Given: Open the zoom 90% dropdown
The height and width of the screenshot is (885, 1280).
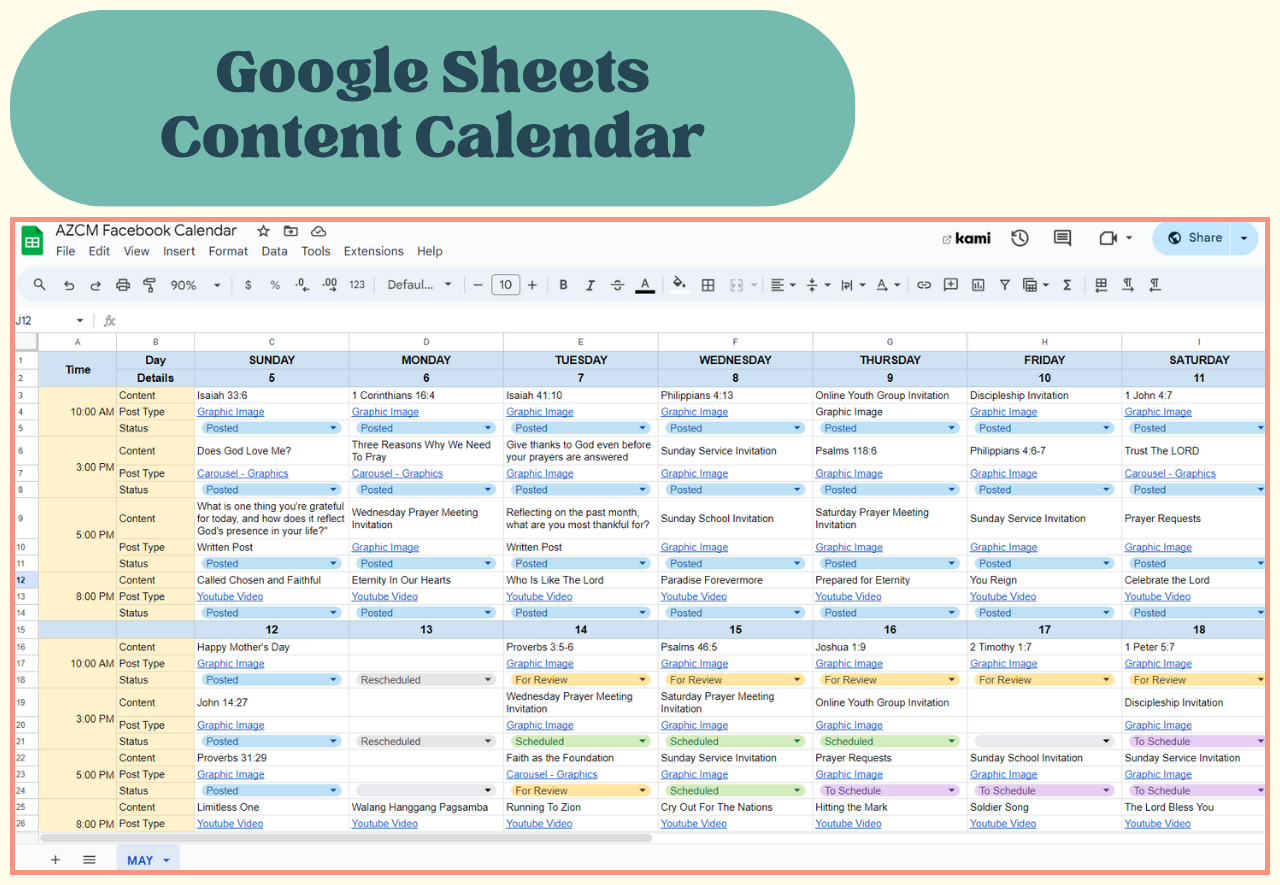Looking at the screenshot, I should point(196,285).
